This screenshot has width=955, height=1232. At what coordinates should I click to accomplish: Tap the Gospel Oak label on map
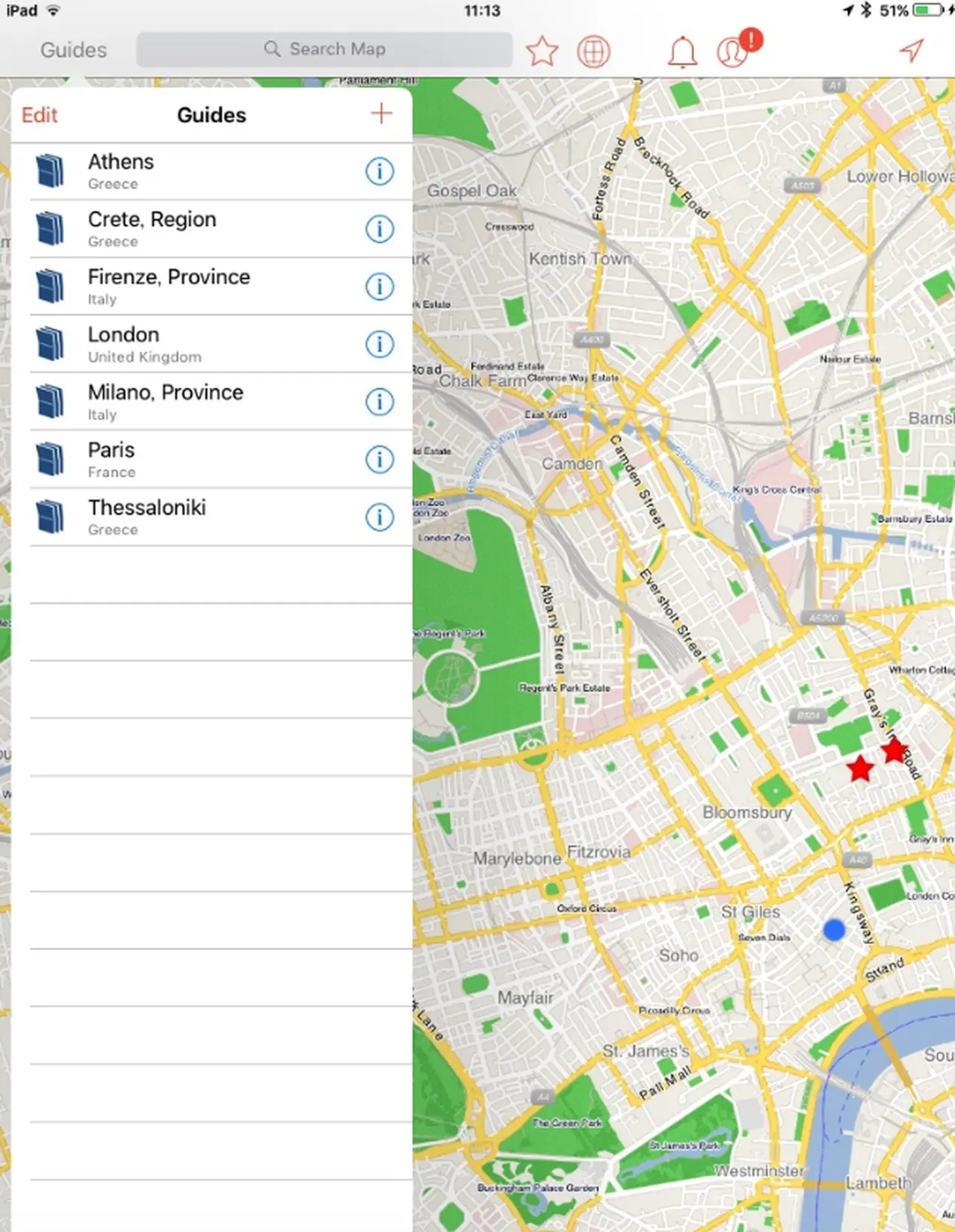tap(472, 191)
